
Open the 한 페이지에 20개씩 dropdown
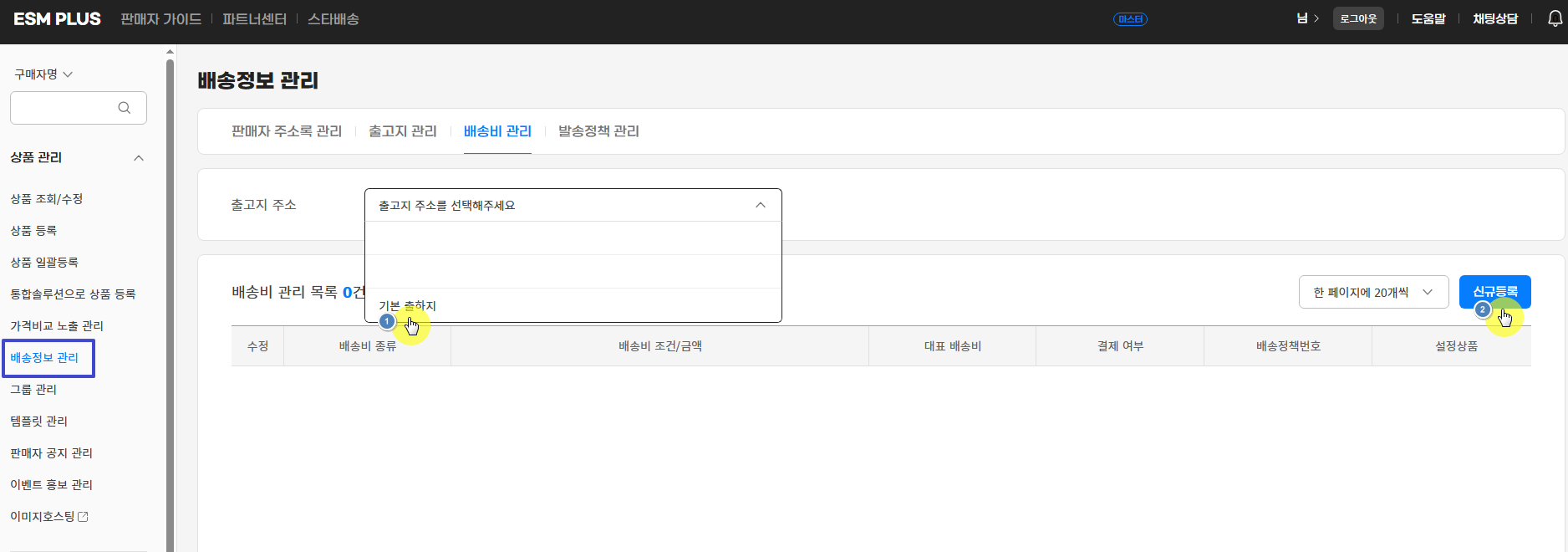pos(1373,292)
